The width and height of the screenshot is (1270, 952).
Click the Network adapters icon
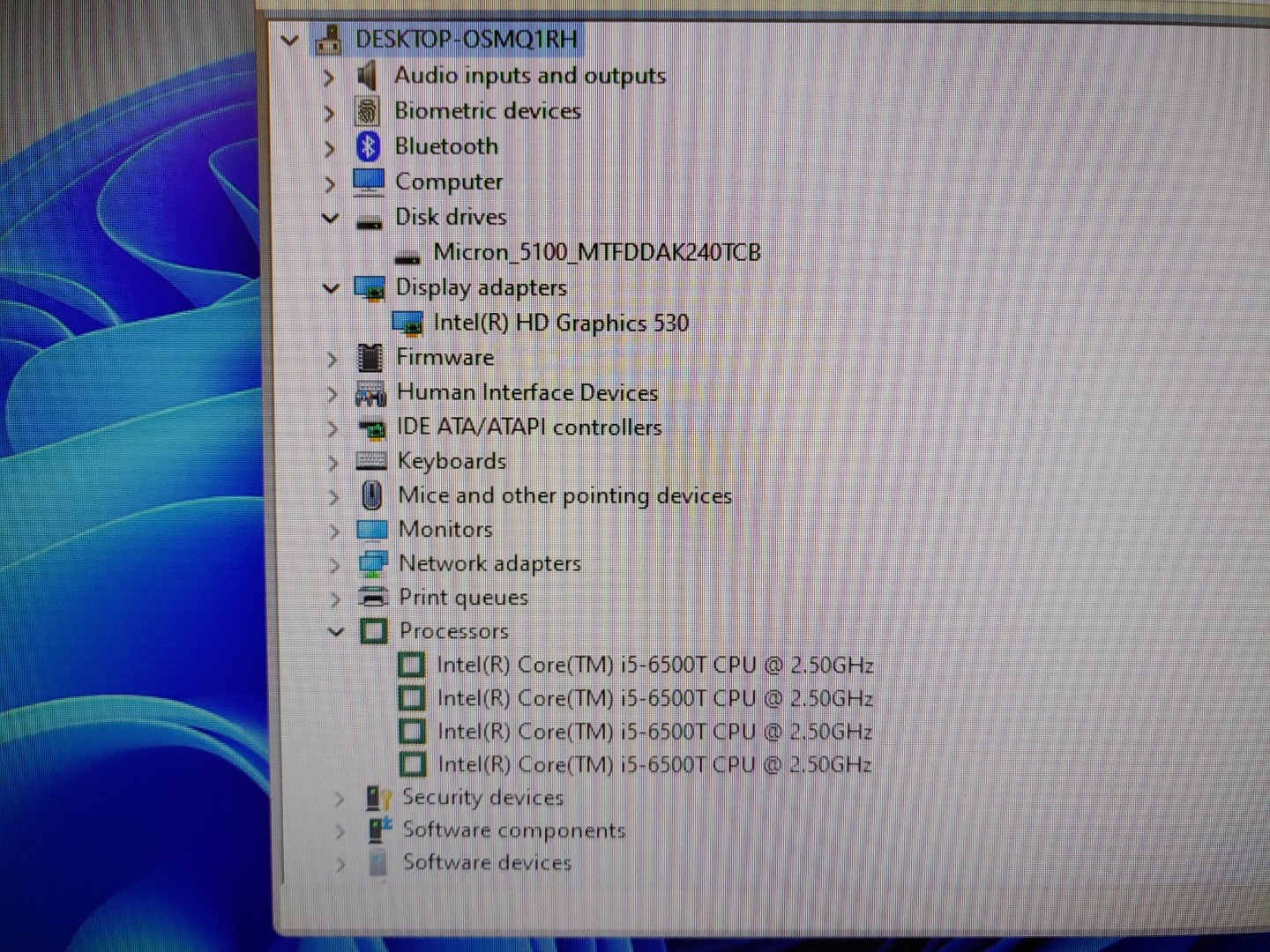click(373, 564)
